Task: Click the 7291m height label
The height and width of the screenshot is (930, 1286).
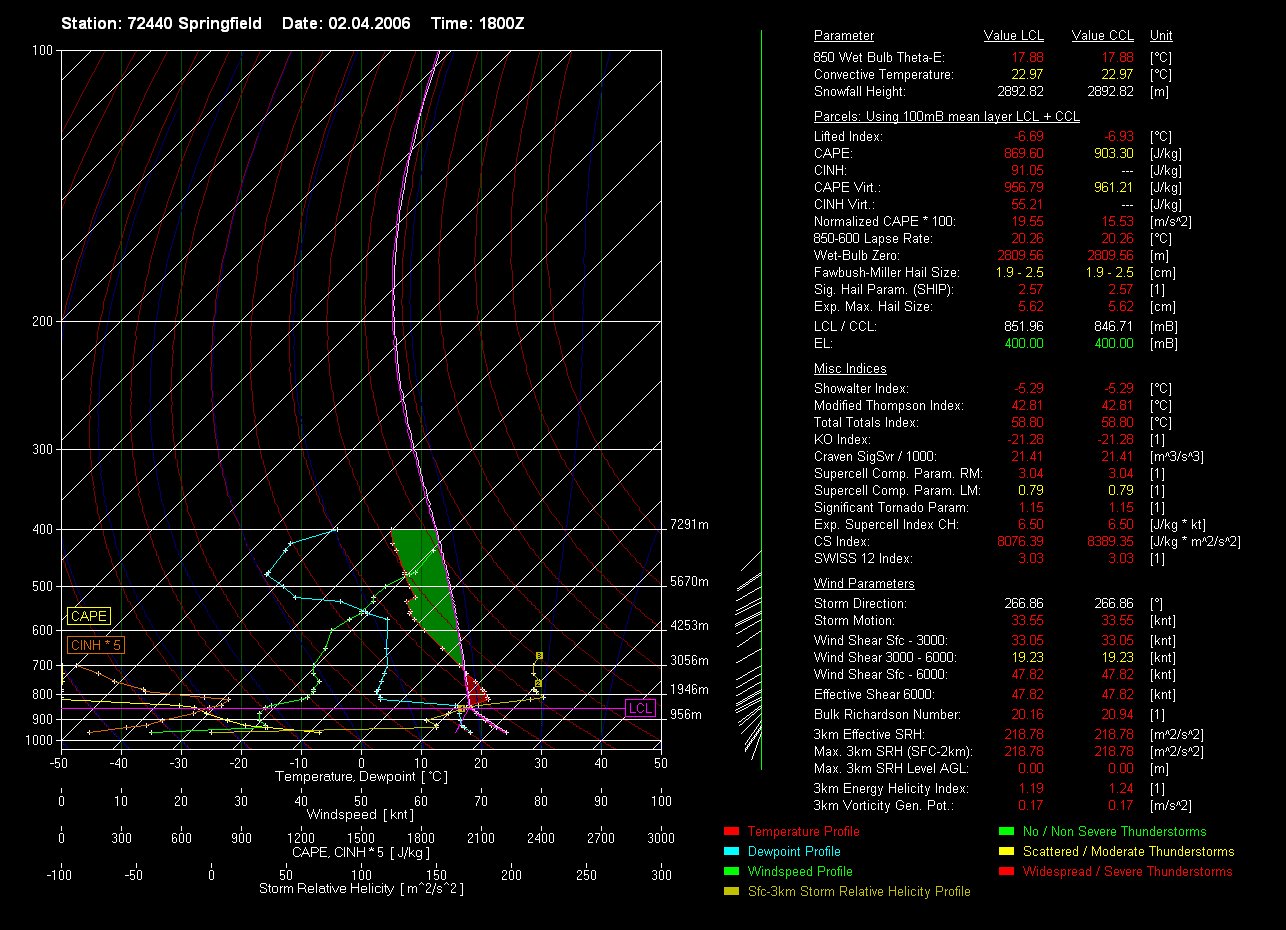Action: point(689,525)
